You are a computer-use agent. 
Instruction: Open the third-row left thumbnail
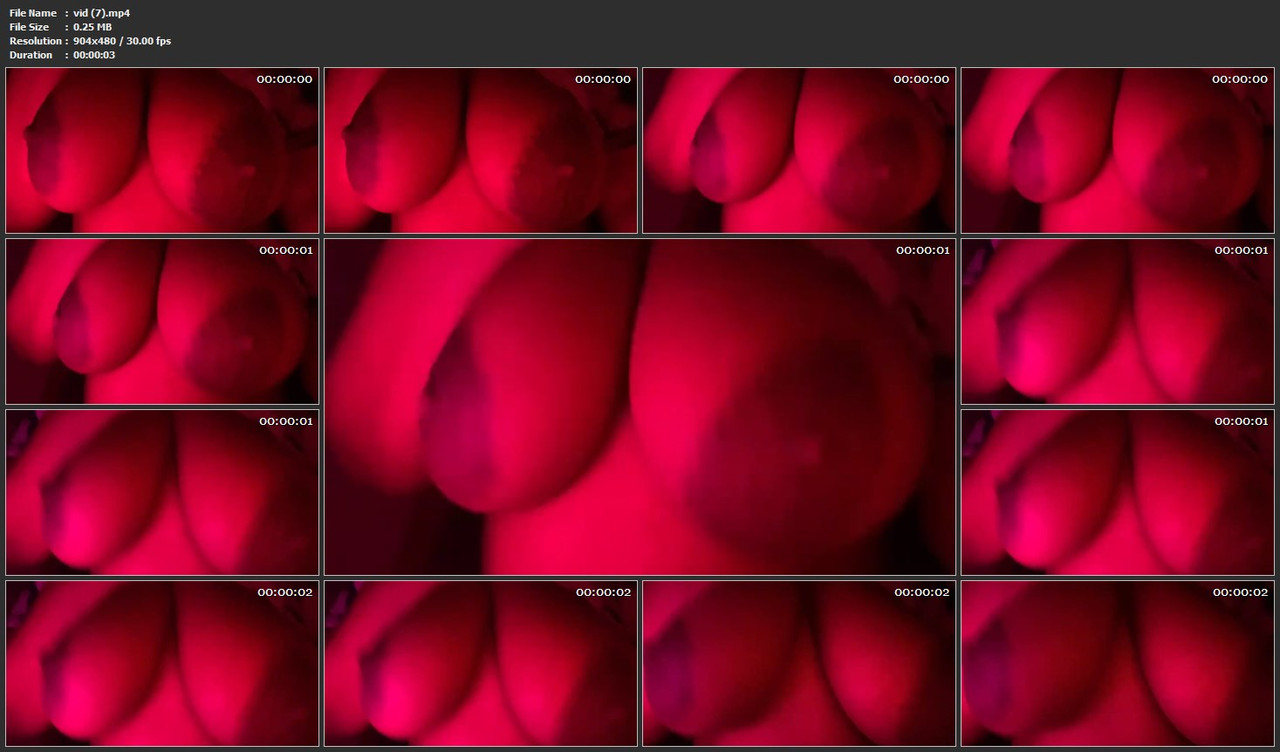point(162,491)
